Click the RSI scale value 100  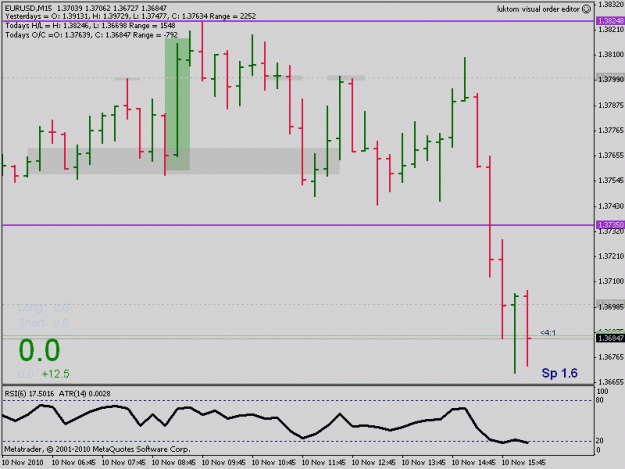point(602,392)
